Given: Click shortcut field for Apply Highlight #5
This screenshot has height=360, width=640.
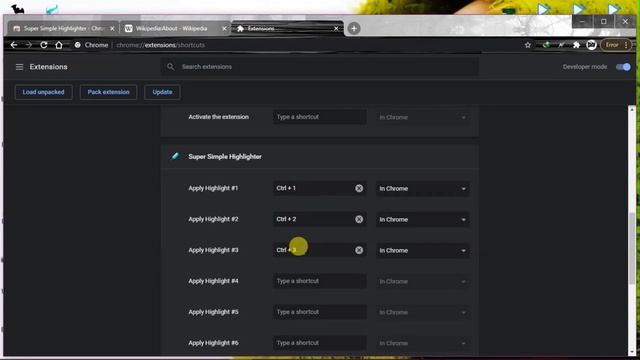Looking at the screenshot, I should pos(320,312).
